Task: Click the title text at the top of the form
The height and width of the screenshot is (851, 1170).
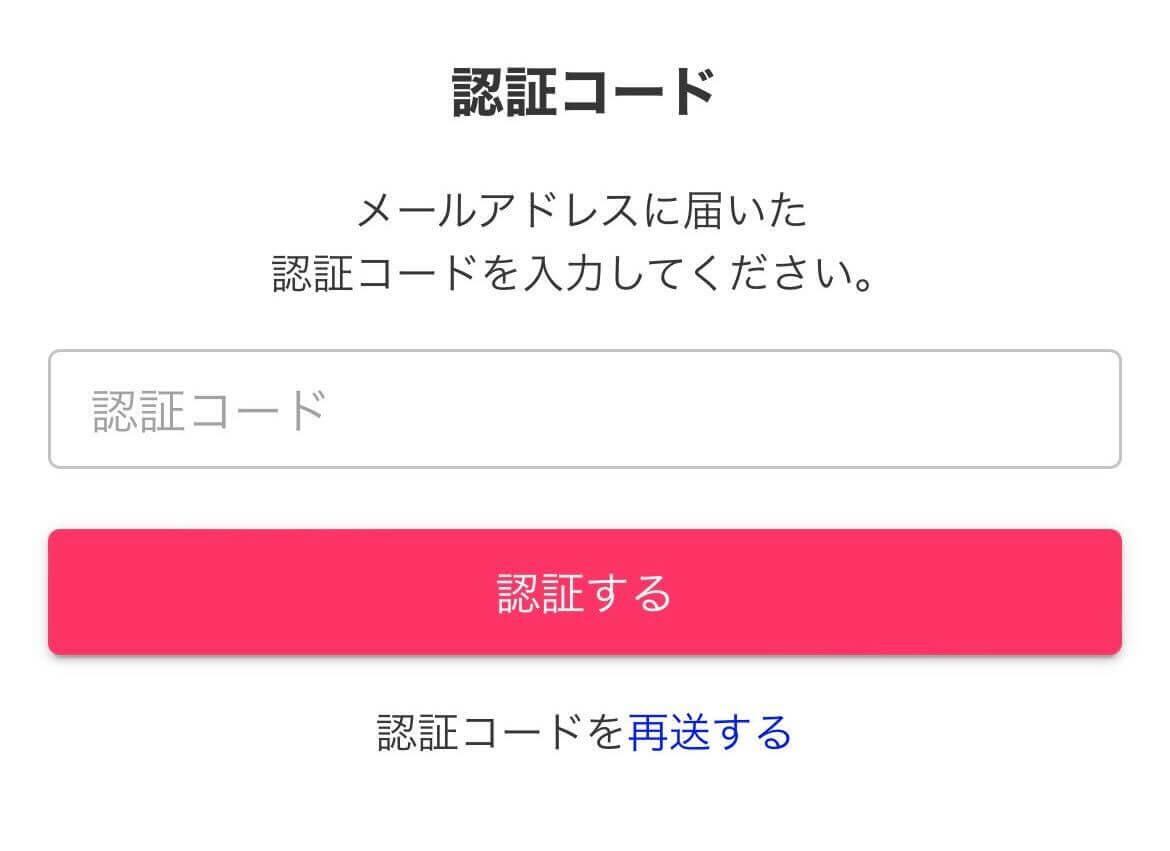Action: tap(584, 93)
